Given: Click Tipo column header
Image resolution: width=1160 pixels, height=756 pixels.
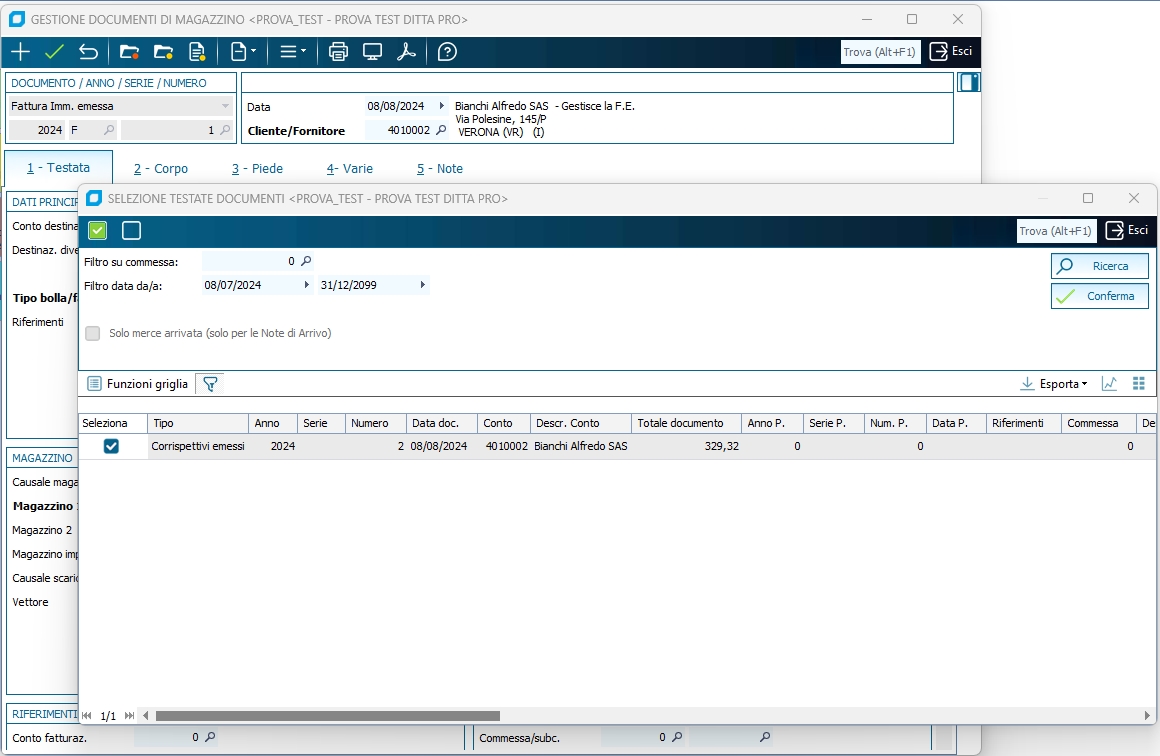Looking at the screenshot, I should tap(198, 423).
